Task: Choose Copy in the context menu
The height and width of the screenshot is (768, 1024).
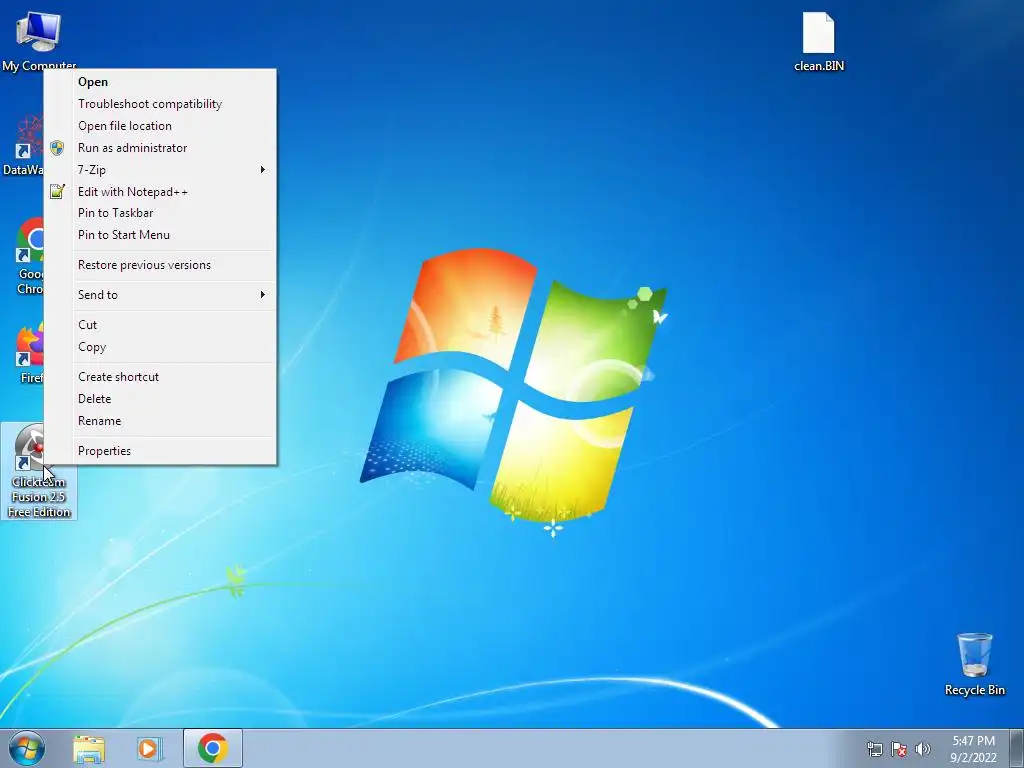Action: point(160,347)
